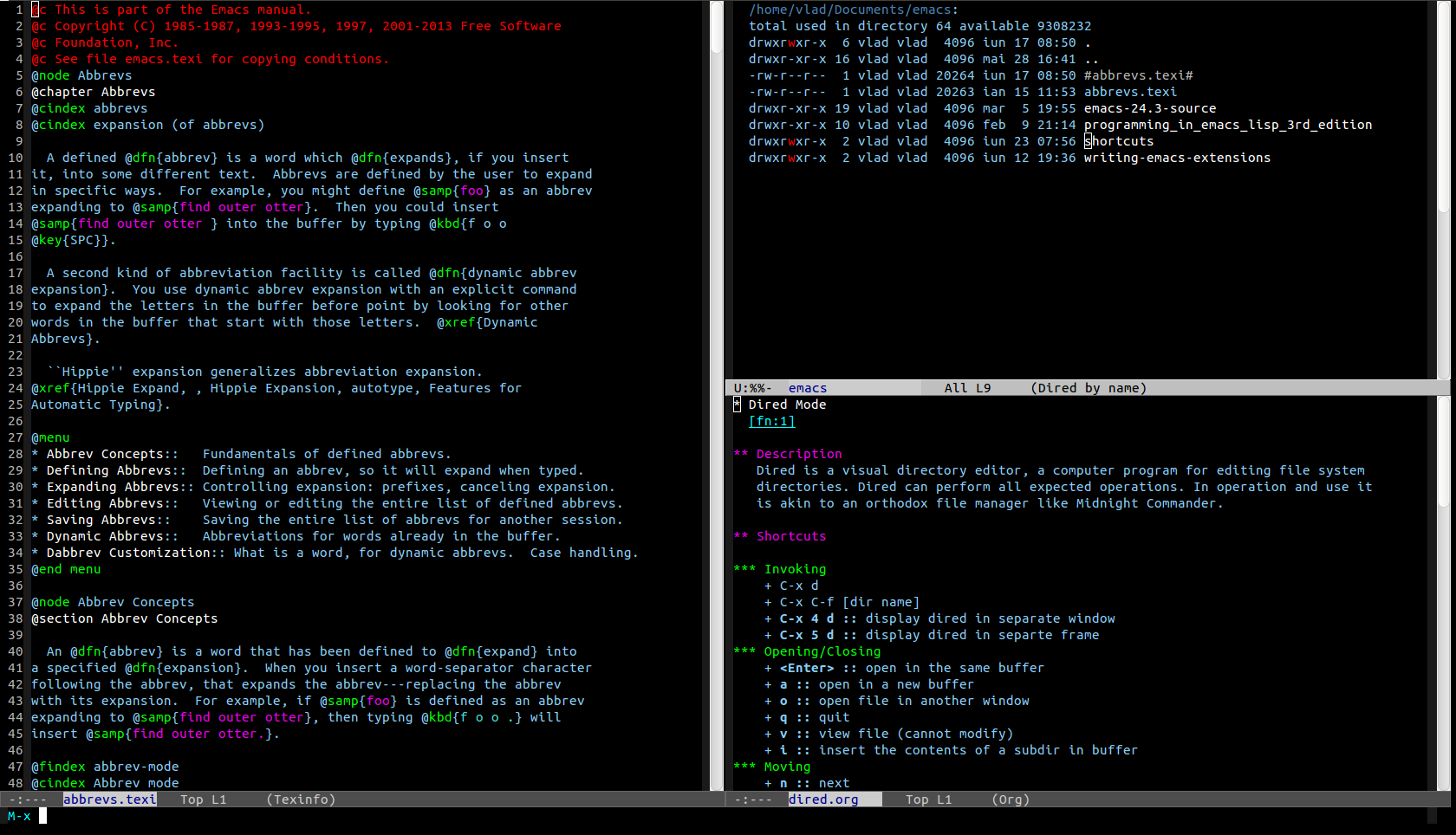Click the U:%%- status in dired mode line
Screen dimensions: 1456x835
click(x=752, y=388)
